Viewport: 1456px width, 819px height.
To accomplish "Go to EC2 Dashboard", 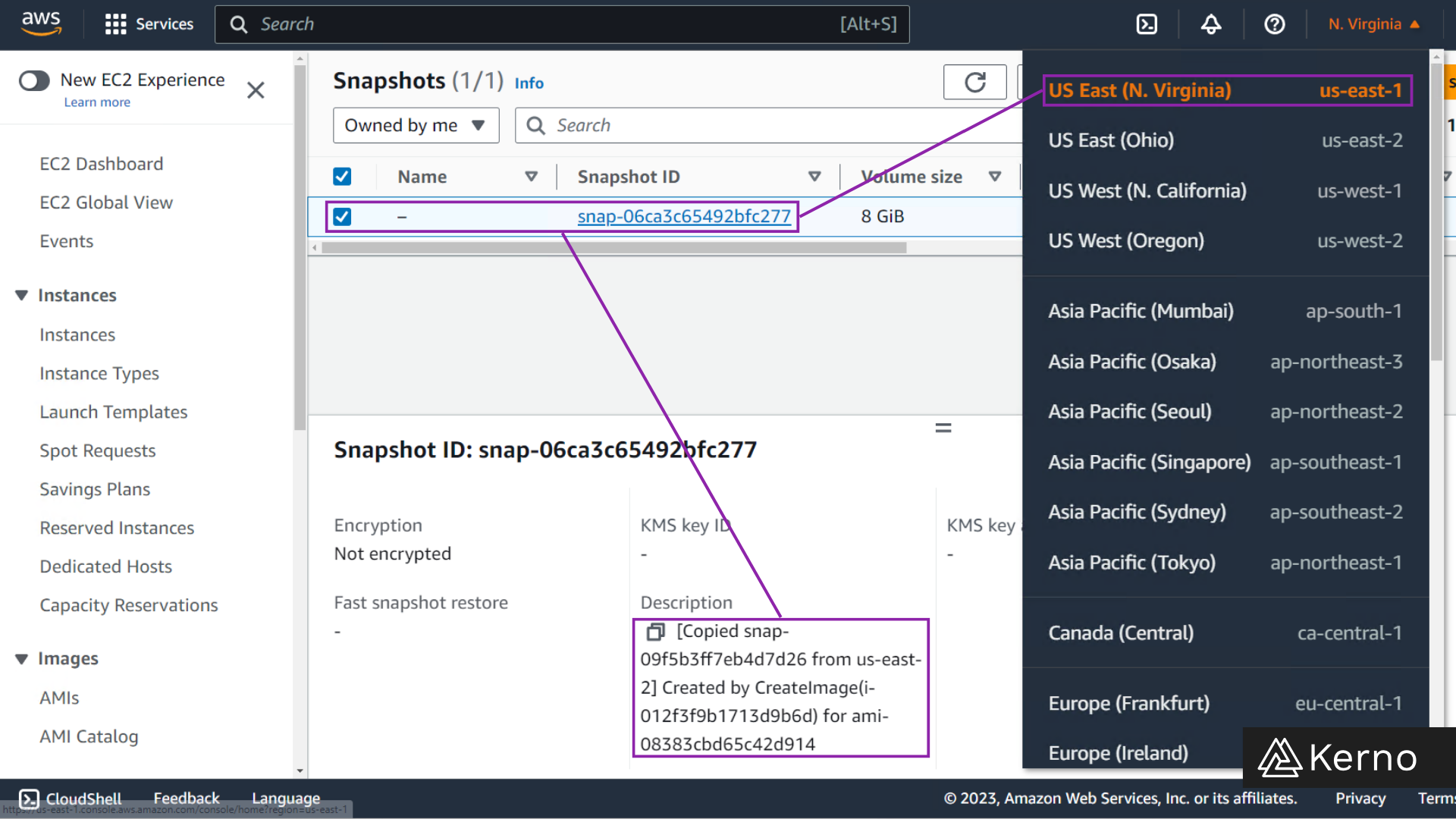I will [102, 164].
